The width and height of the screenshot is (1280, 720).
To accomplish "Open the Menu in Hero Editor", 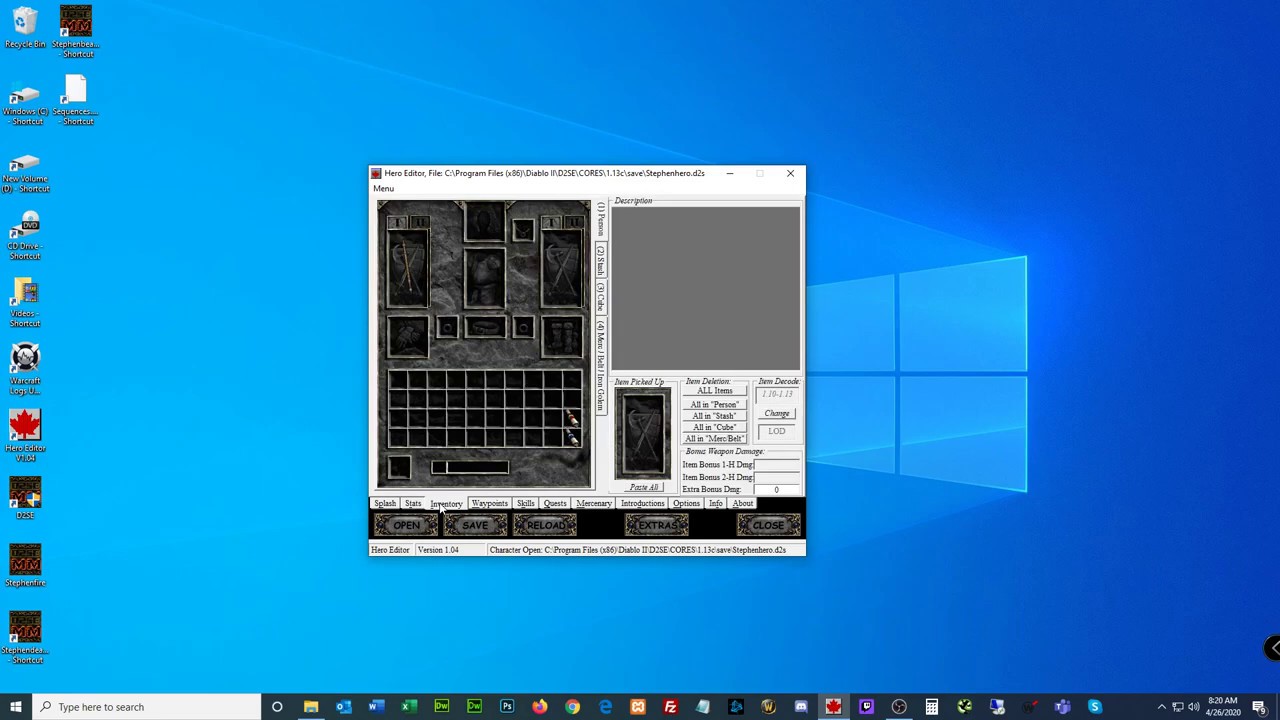I will click(383, 188).
